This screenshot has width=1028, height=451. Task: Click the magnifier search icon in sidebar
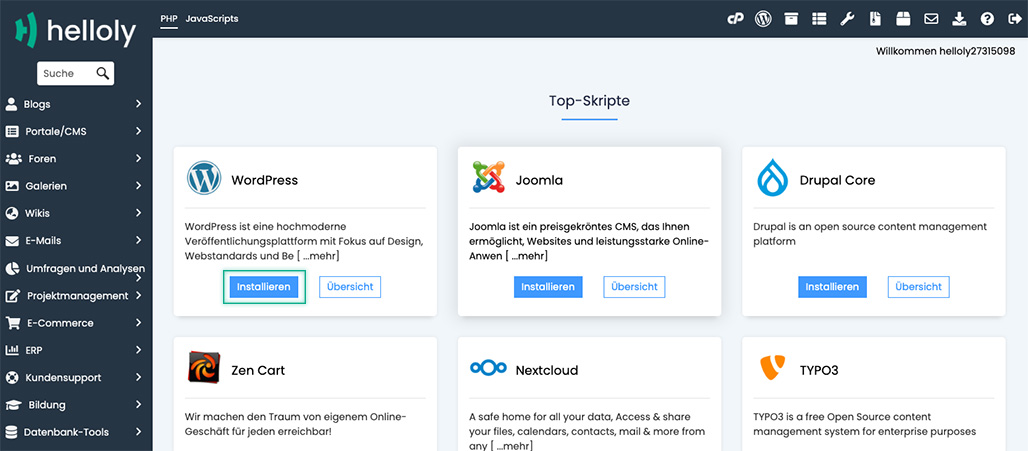click(102, 73)
